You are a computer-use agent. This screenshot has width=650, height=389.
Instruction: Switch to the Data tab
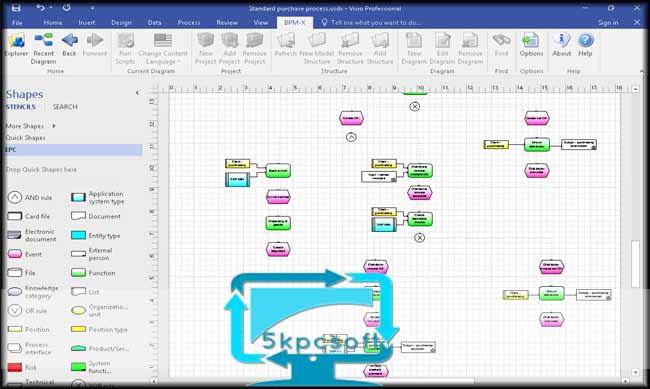(x=155, y=22)
